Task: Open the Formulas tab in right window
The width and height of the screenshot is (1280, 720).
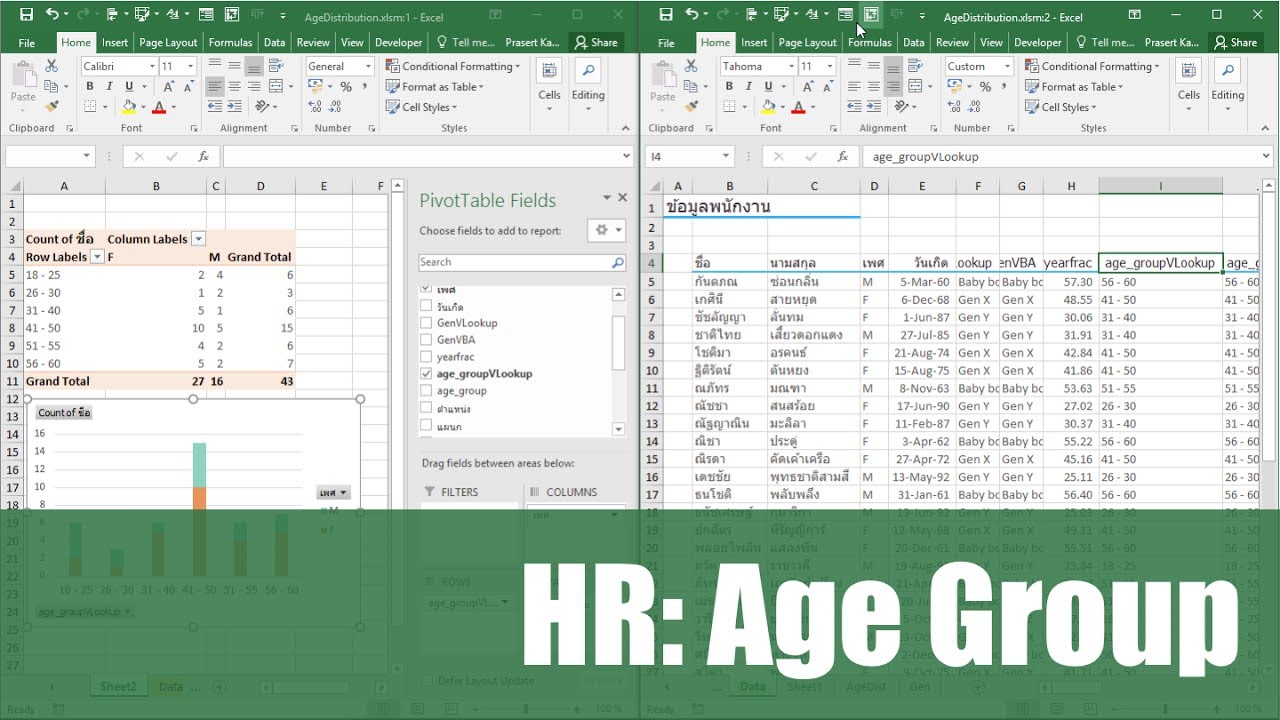Action: click(870, 42)
